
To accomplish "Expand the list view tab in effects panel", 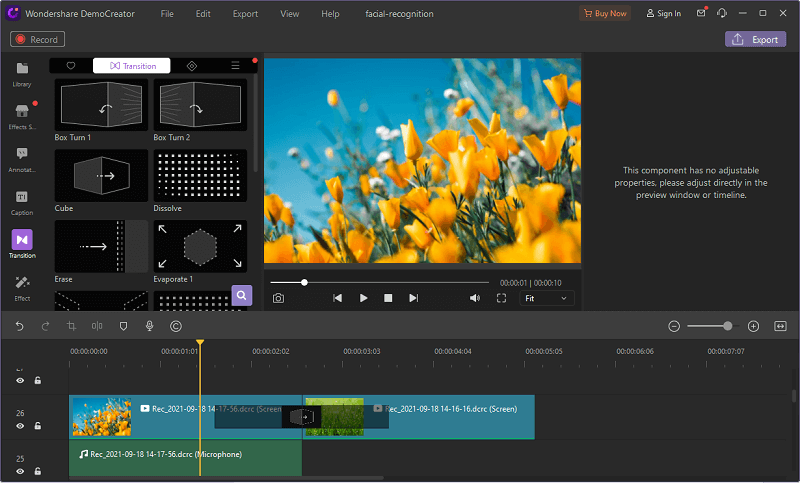I will 235,66.
